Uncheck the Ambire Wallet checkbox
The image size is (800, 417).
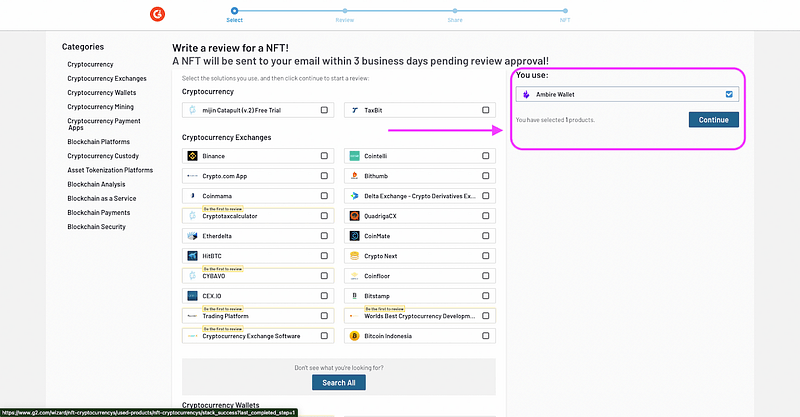tap(729, 94)
